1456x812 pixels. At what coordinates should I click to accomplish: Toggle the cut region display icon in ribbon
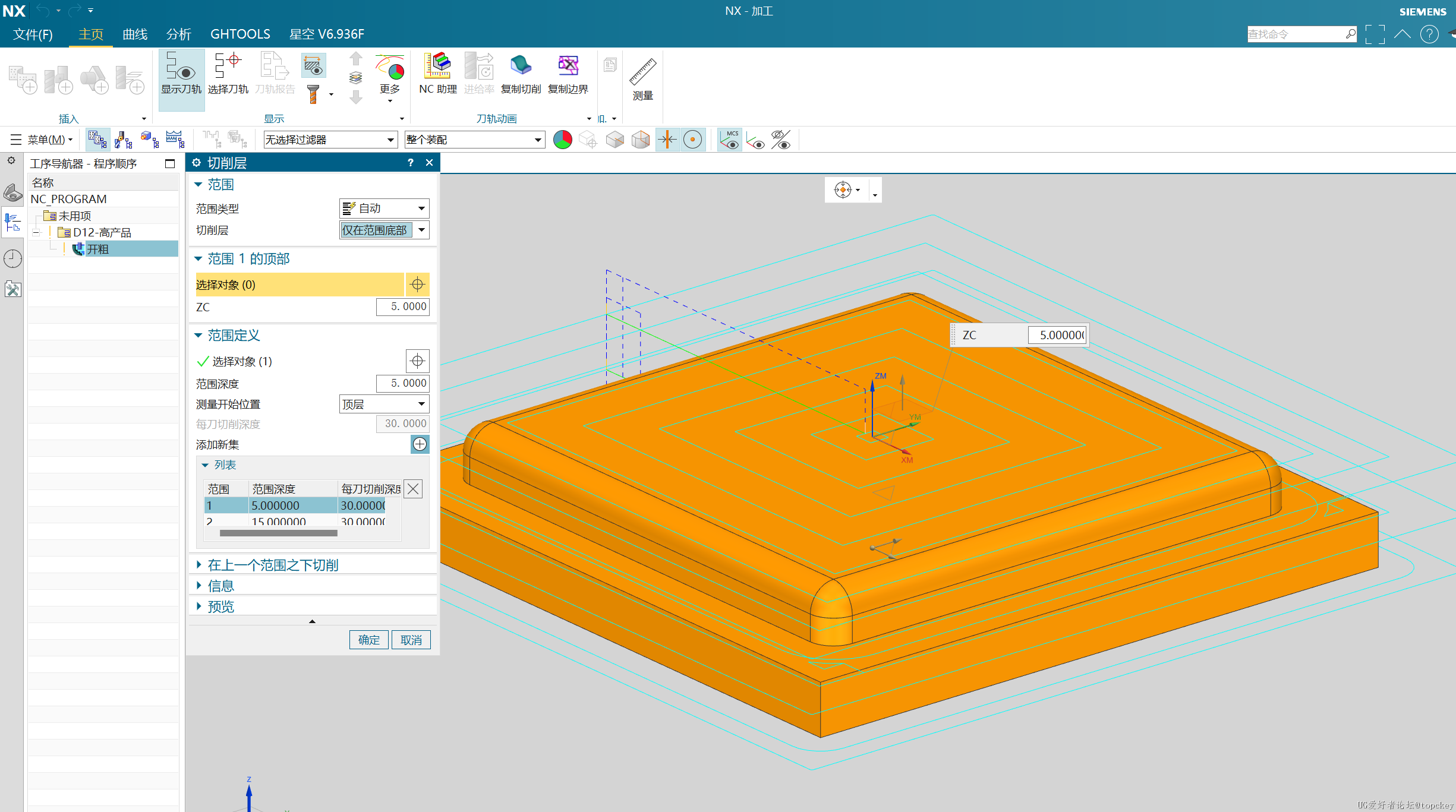click(313, 66)
